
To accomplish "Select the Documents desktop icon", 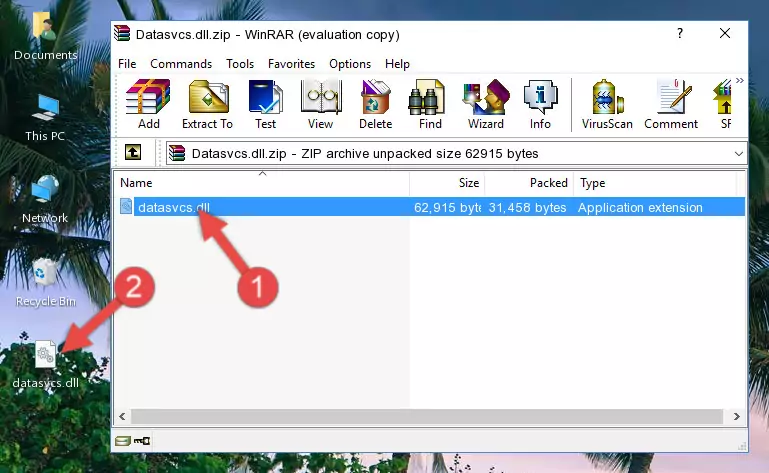I will [x=45, y=37].
